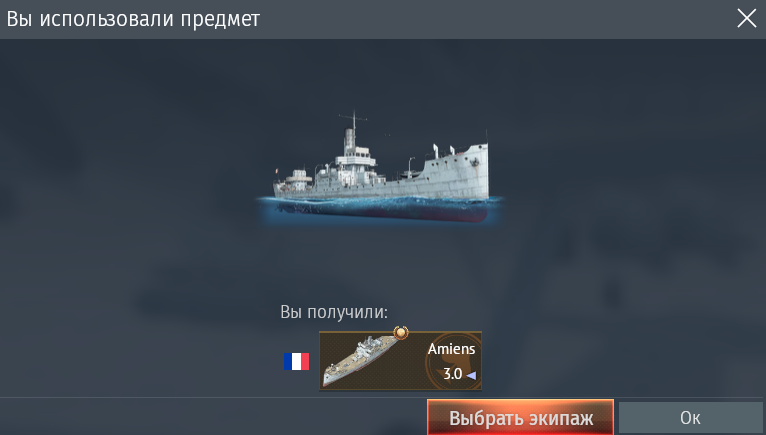Screen dimensions: 766x435
Task: Click the golden premium badge on Amiens card
Action: point(401,333)
